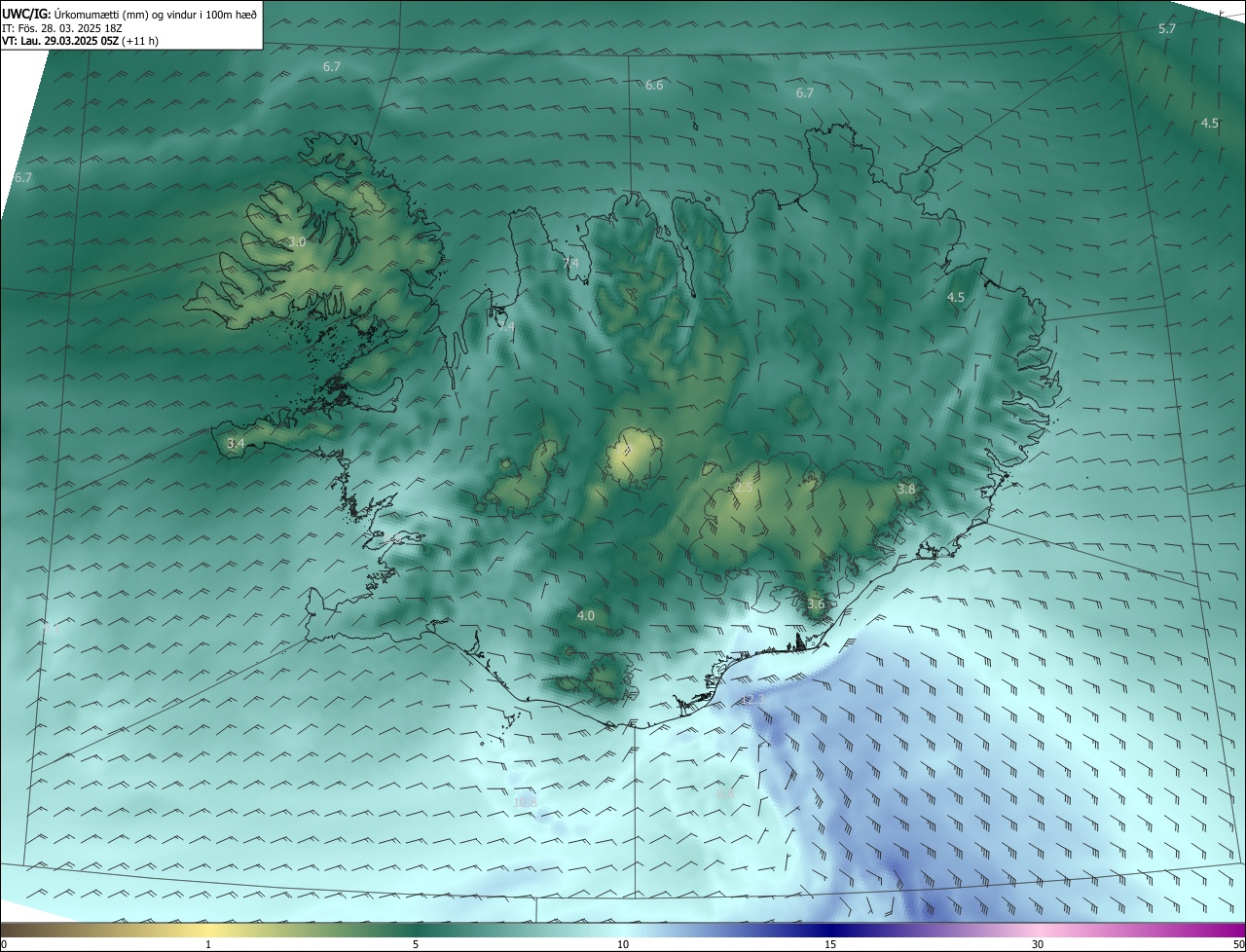Click the 3.8 value label on the map
Screen dimensions: 1246x952
(x=906, y=489)
